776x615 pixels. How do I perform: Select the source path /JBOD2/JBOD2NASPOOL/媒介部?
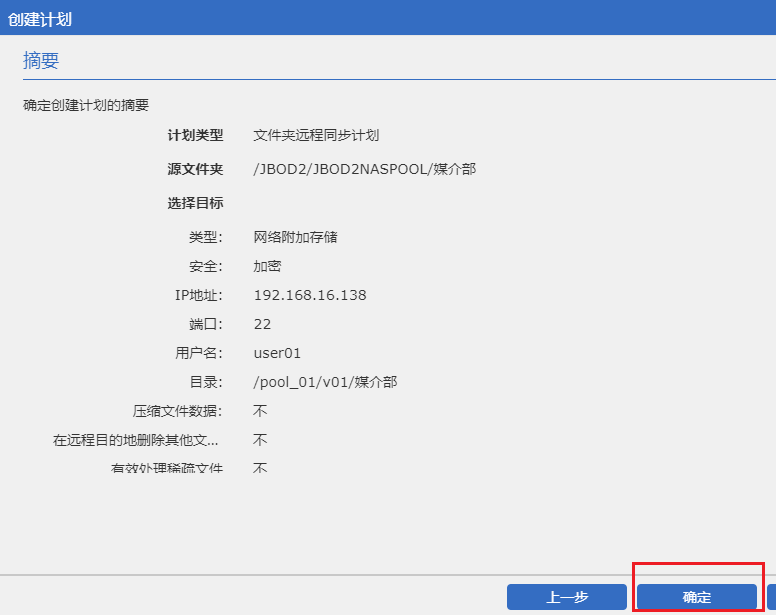(364, 169)
